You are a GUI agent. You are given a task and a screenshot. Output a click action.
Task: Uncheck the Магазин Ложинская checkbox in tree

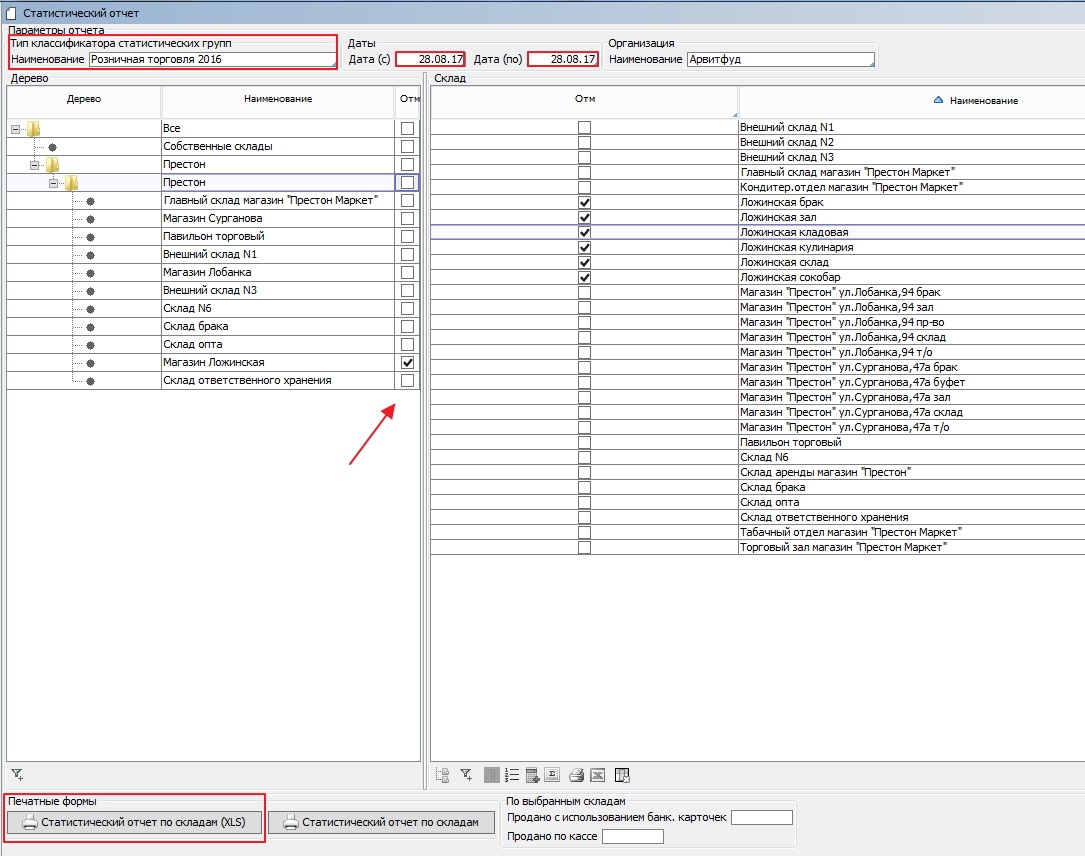pyautogui.click(x=407, y=363)
